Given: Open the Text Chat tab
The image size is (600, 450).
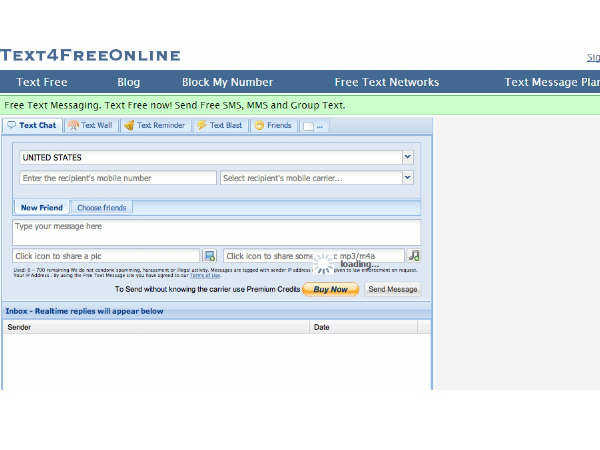Looking at the screenshot, I should (32, 126).
